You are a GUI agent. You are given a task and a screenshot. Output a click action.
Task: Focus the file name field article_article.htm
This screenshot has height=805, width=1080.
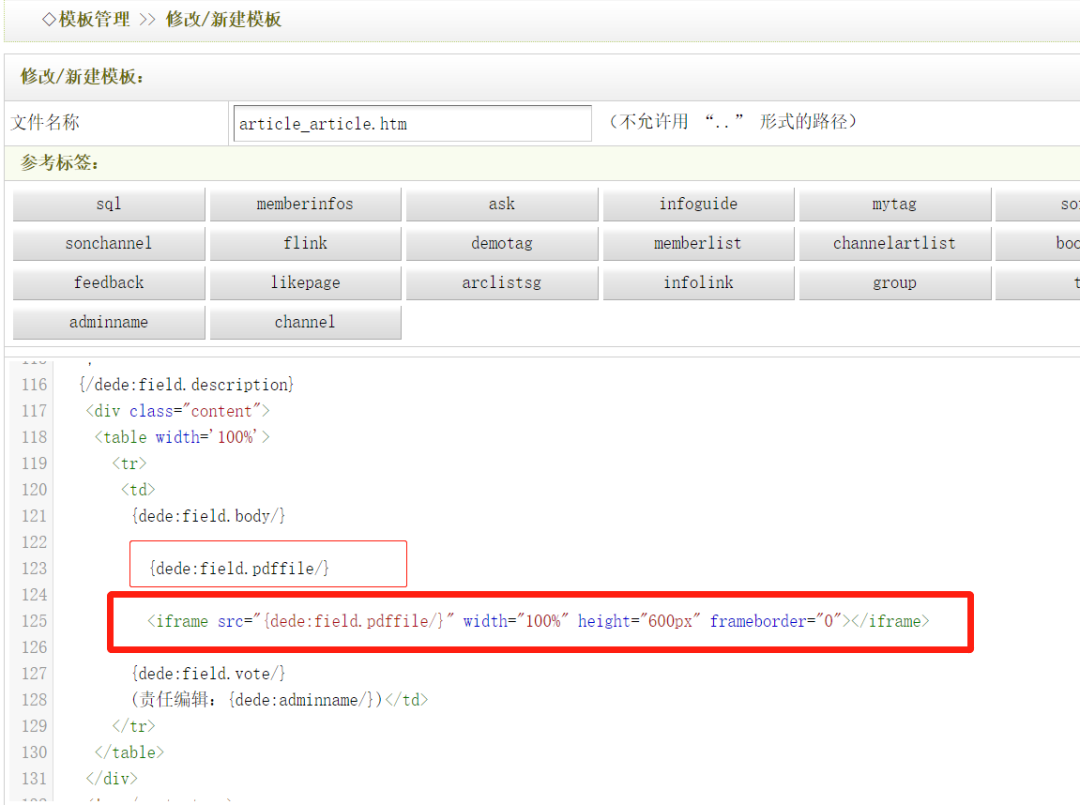coord(411,124)
